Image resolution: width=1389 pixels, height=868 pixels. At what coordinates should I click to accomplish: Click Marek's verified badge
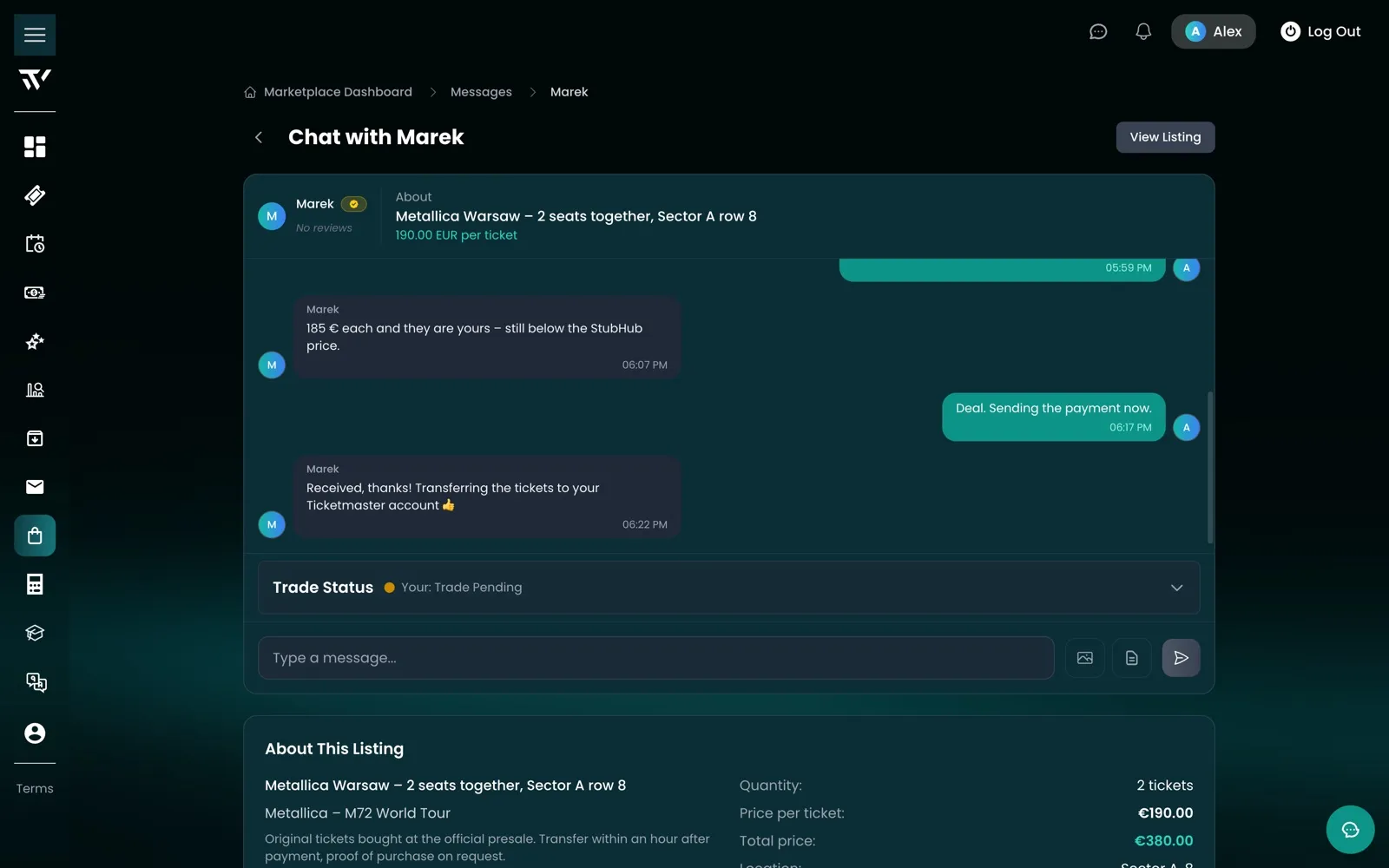354,204
